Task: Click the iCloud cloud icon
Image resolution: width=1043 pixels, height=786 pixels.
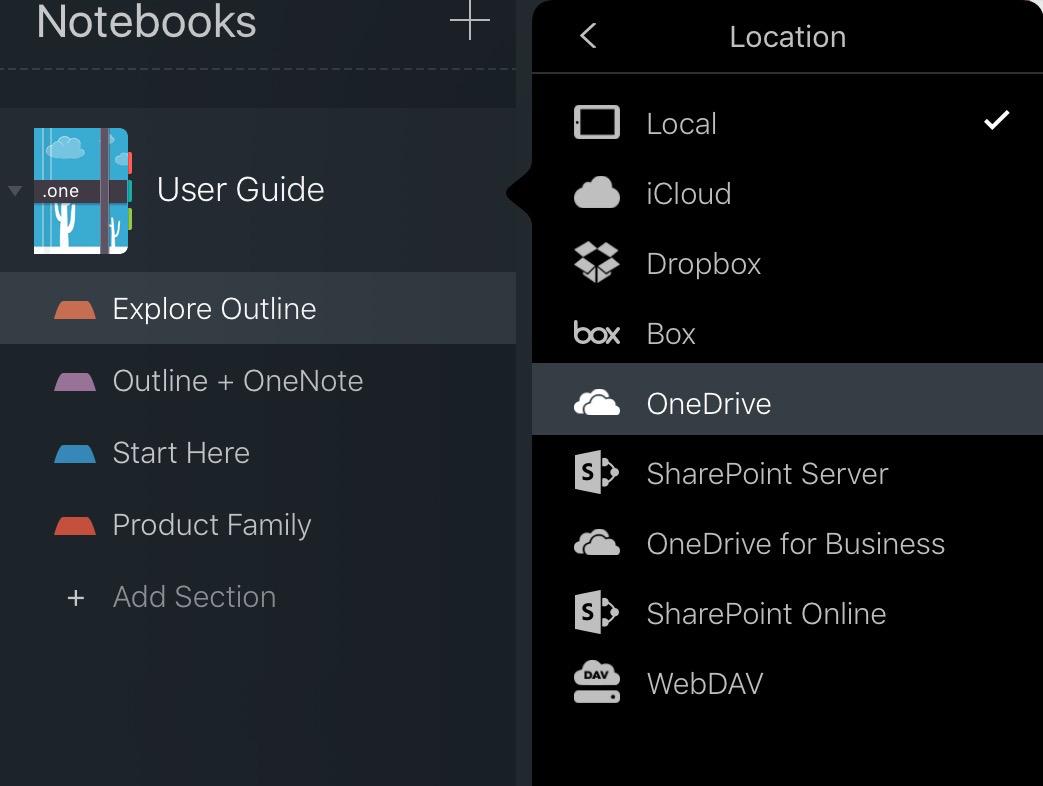Action: coord(597,193)
